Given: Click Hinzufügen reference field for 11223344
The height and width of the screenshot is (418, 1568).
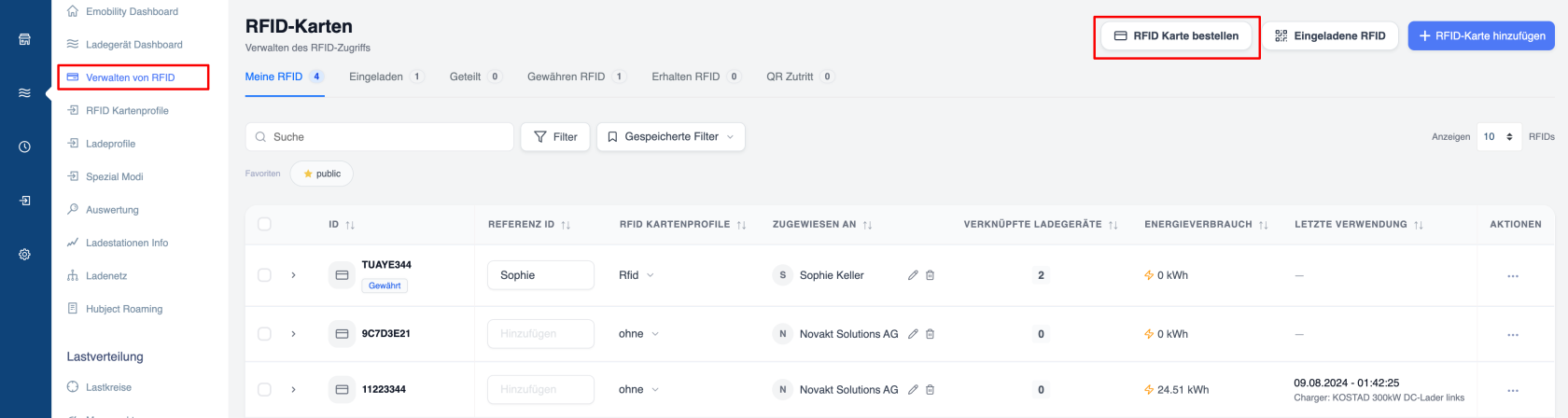Looking at the screenshot, I should (540, 390).
